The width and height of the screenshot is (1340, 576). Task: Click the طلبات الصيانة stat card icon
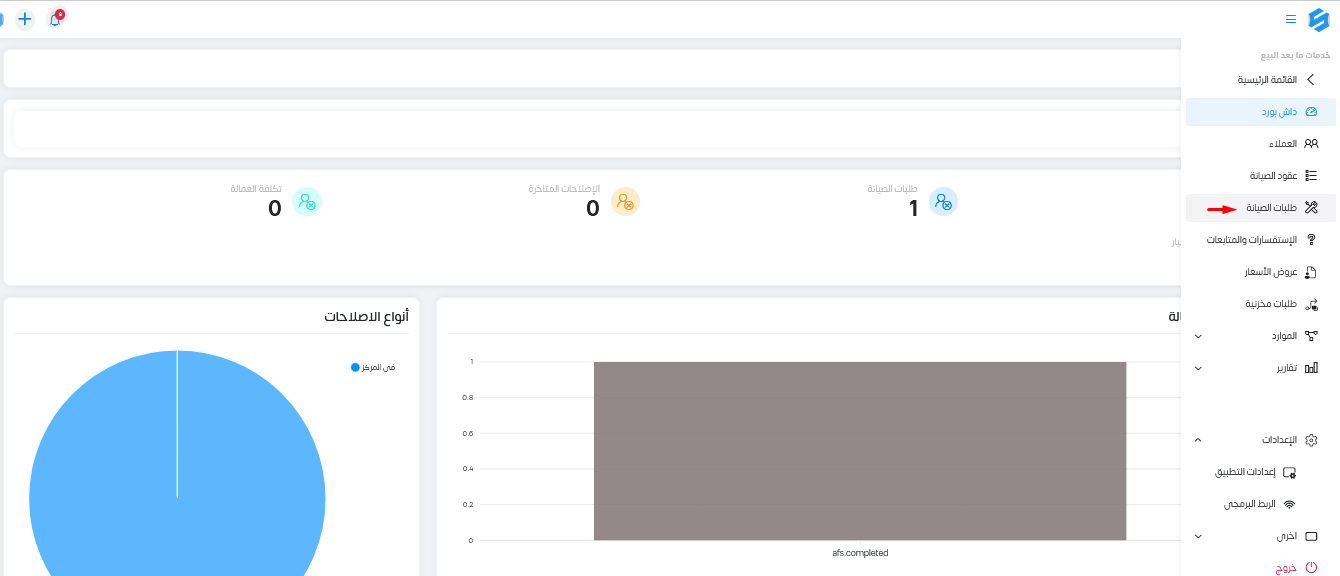pos(943,202)
